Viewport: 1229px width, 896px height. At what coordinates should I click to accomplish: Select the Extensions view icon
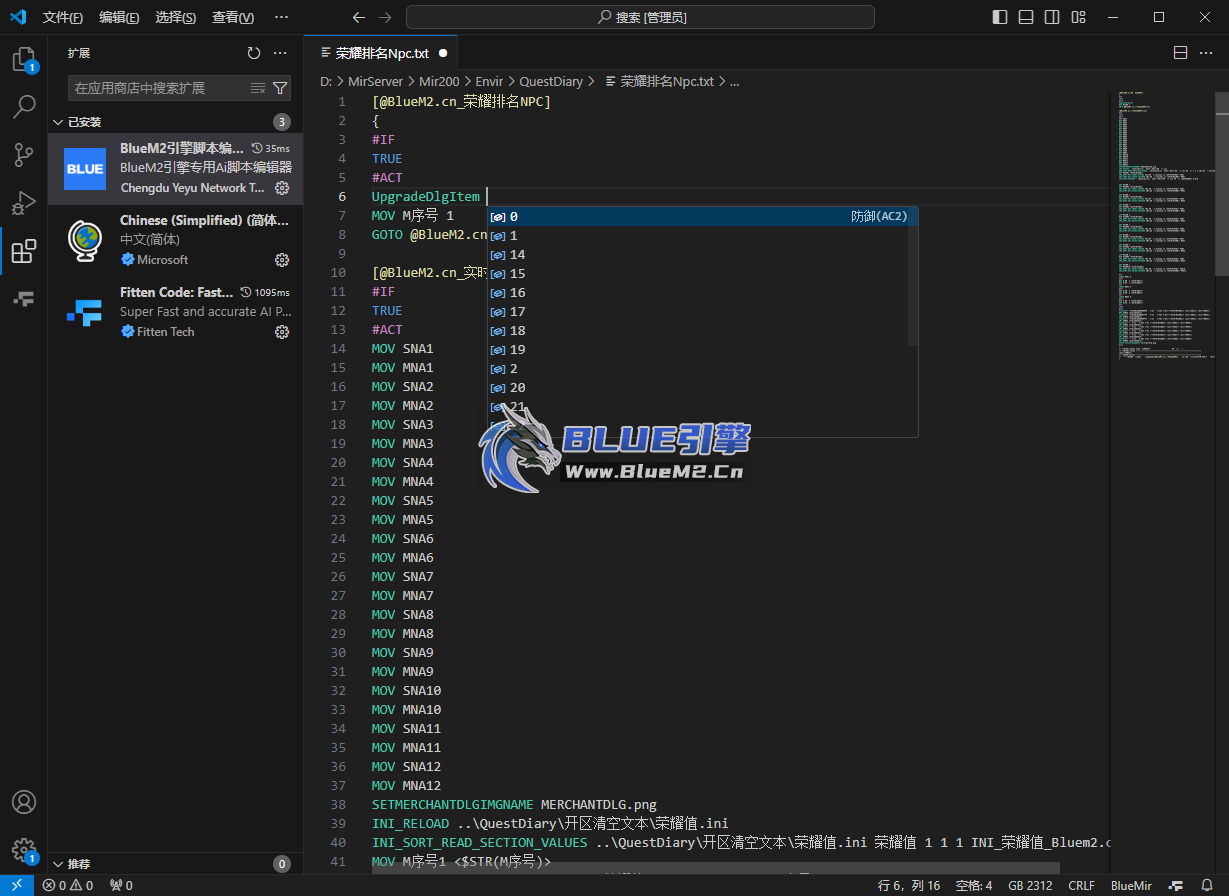[x=24, y=251]
